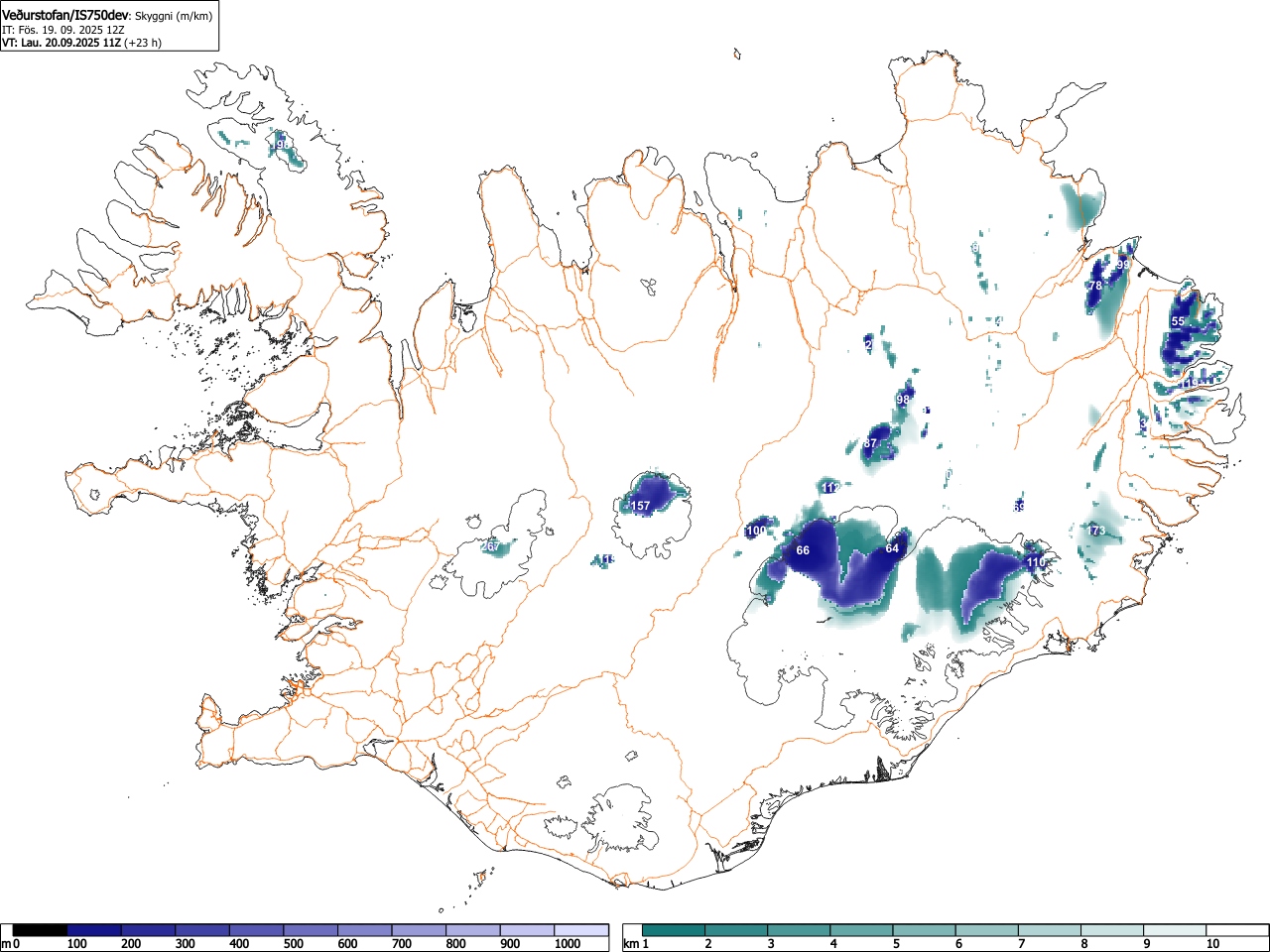The width and height of the screenshot is (1270, 952).
Task: Click the 7–8 km legend color segment
Action: click(1050, 930)
